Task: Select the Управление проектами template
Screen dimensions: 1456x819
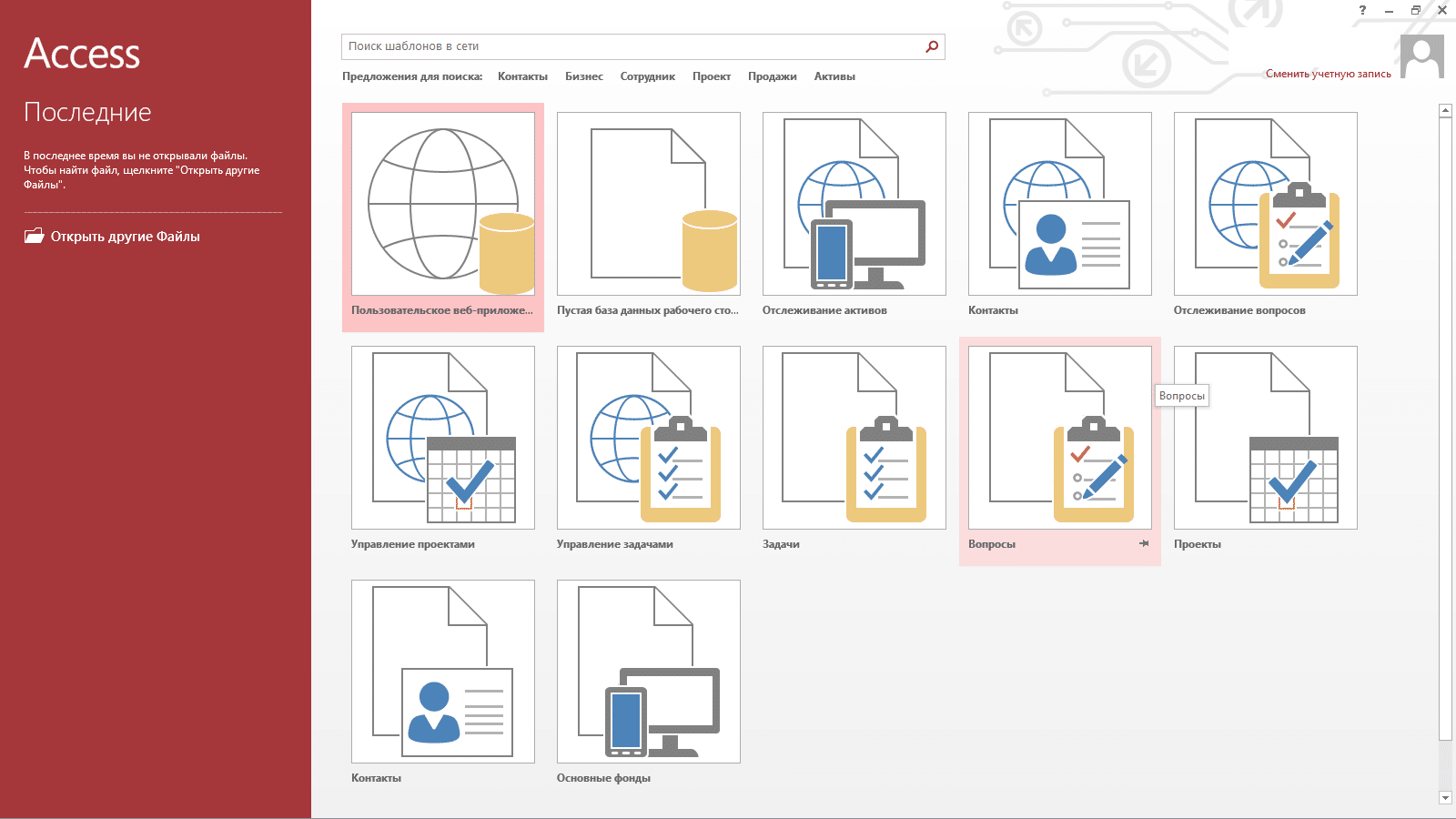Action: (x=443, y=450)
